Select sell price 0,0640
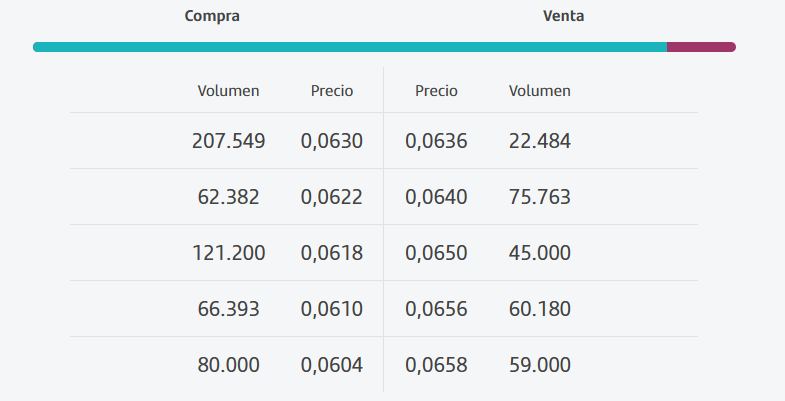 click(436, 197)
